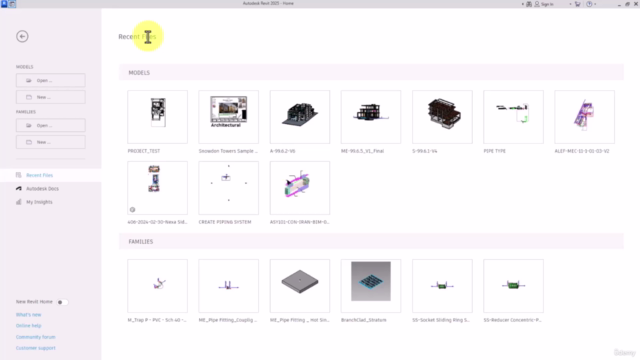The width and height of the screenshot is (640, 360).
Task: Open a family with the Families Open button
Action: [x=51, y=125]
